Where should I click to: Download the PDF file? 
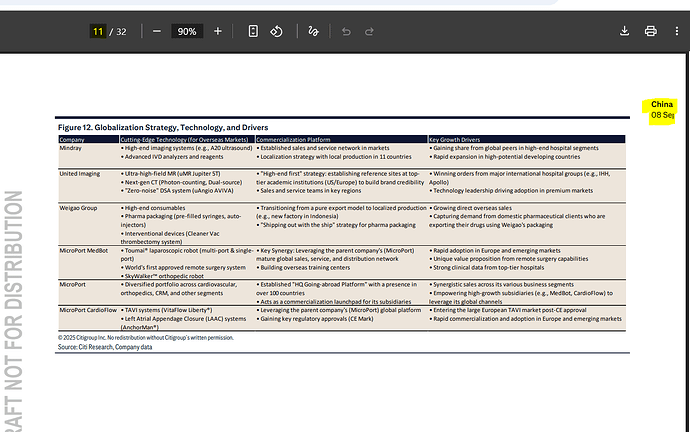(625, 31)
